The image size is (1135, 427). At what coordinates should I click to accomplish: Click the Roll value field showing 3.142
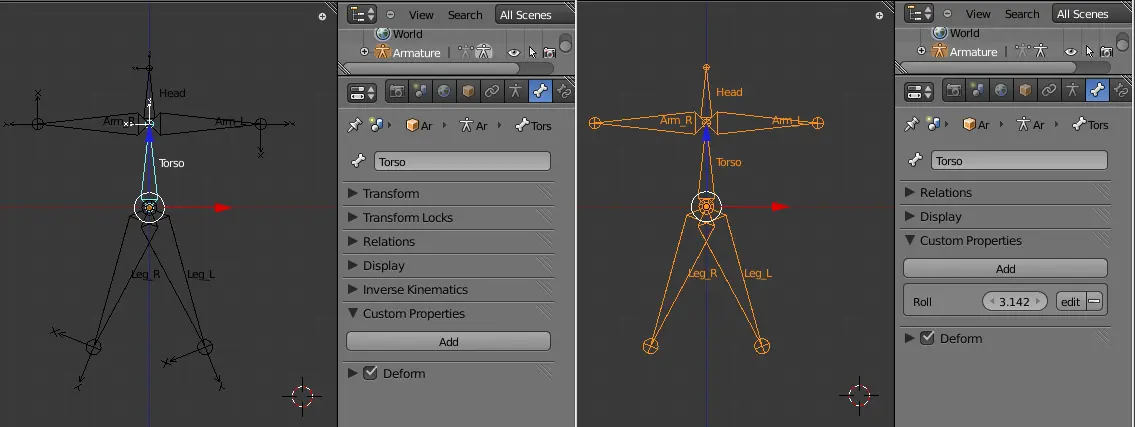tap(1015, 301)
